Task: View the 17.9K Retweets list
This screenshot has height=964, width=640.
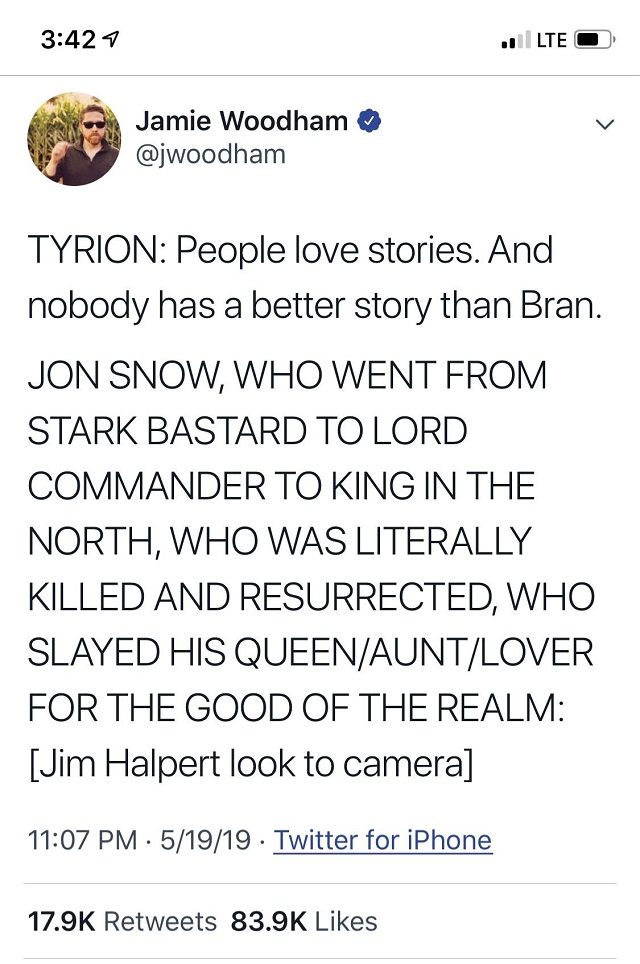Action: [x=122, y=920]
